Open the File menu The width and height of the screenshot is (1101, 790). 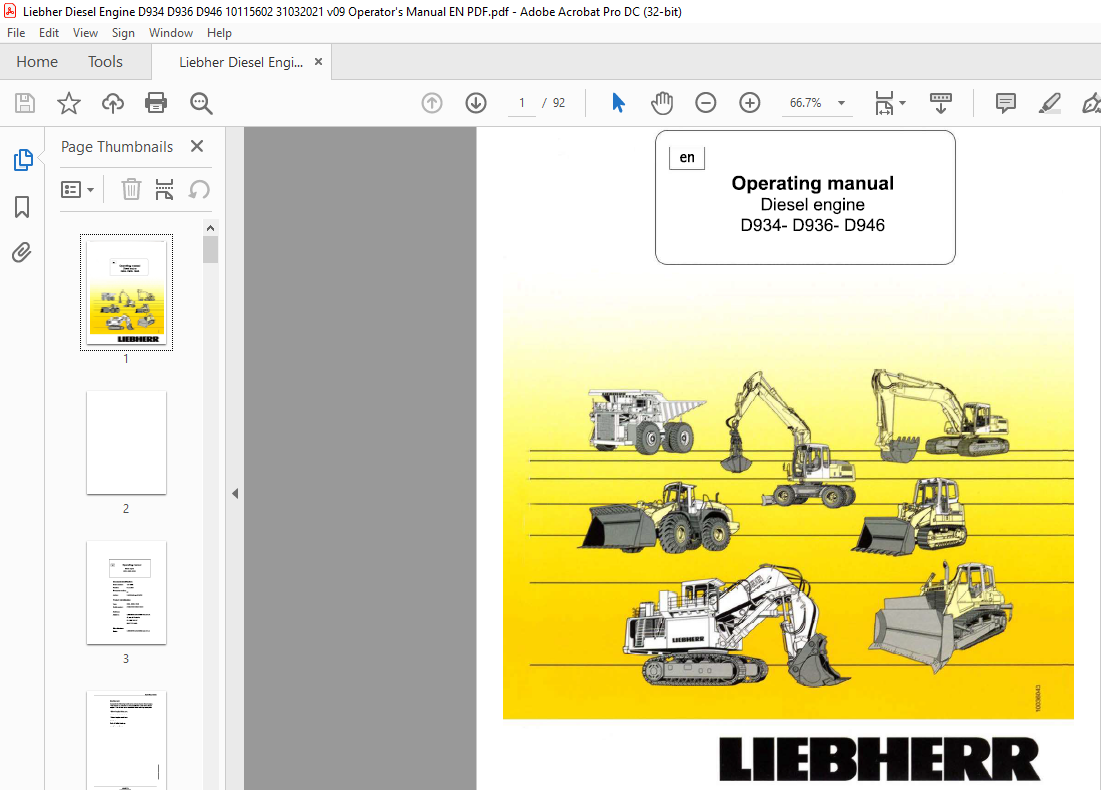(x=15, y=33)
